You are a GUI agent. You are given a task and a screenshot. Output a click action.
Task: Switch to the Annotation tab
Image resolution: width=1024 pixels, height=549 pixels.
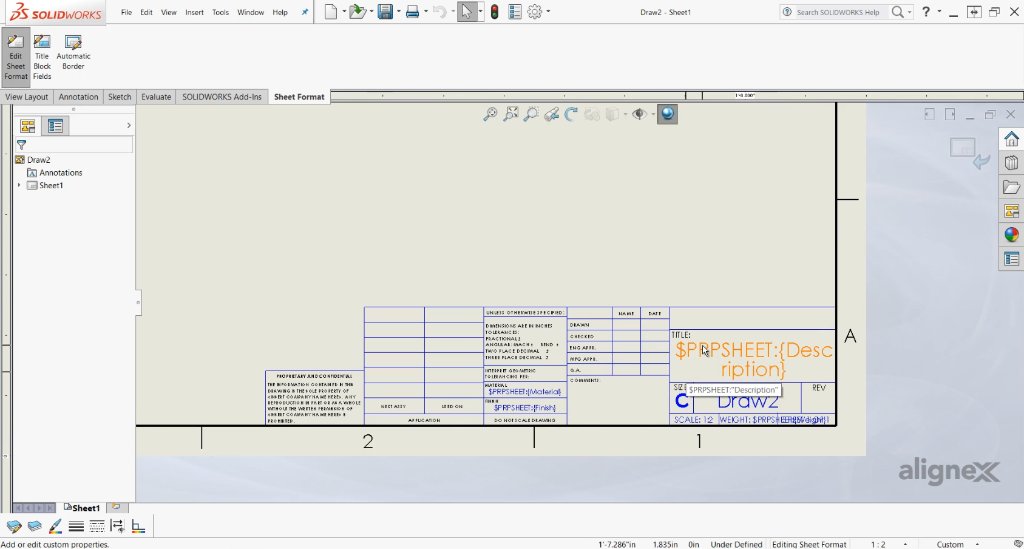click(78, 97)
